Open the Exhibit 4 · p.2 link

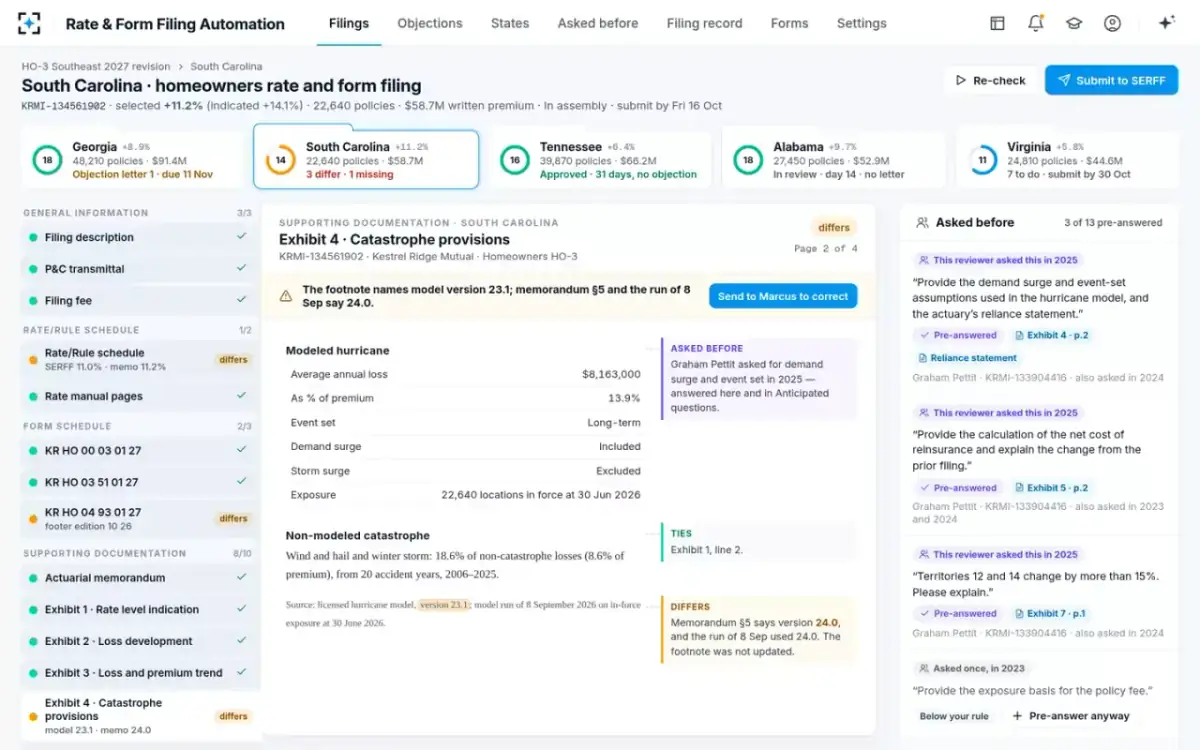[1051, 335]
